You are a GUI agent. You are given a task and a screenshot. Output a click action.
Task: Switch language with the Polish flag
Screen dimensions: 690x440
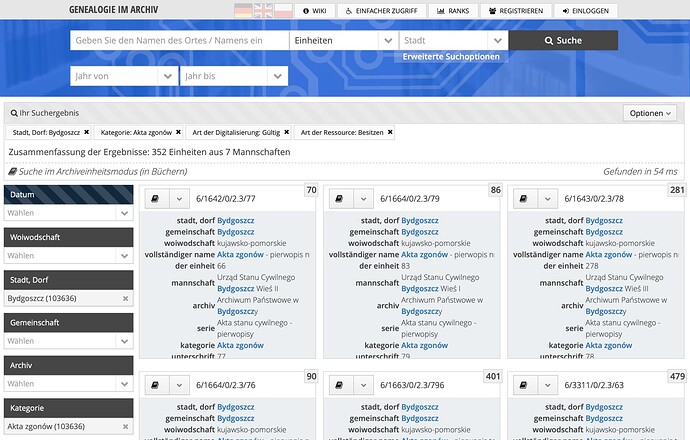[283, 11]
